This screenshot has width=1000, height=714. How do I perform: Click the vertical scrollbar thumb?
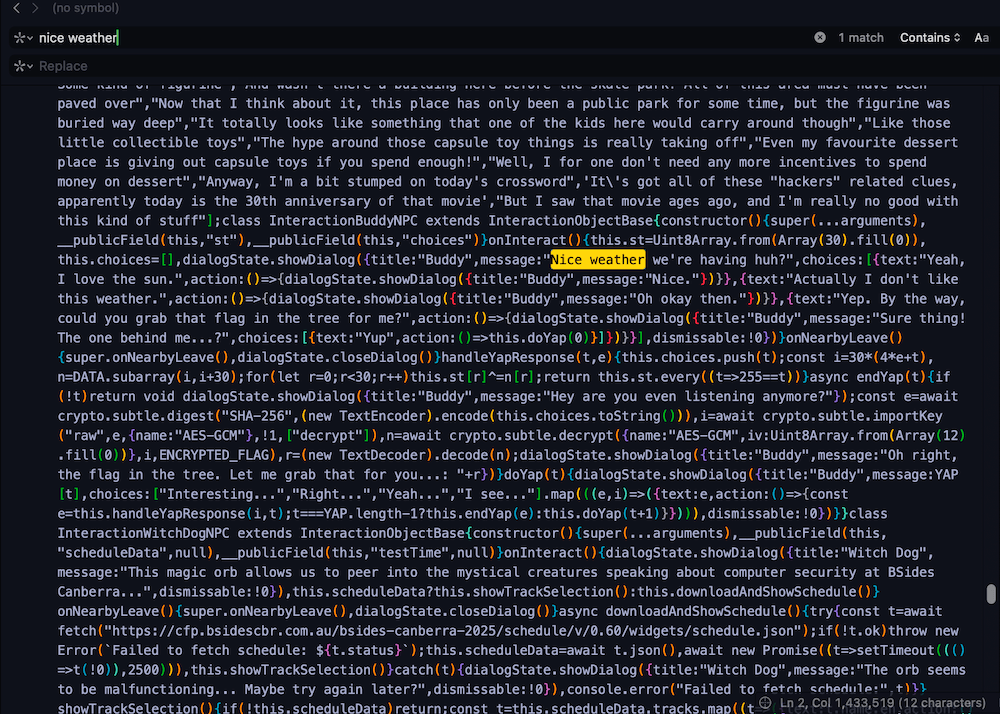coord(991,594)
